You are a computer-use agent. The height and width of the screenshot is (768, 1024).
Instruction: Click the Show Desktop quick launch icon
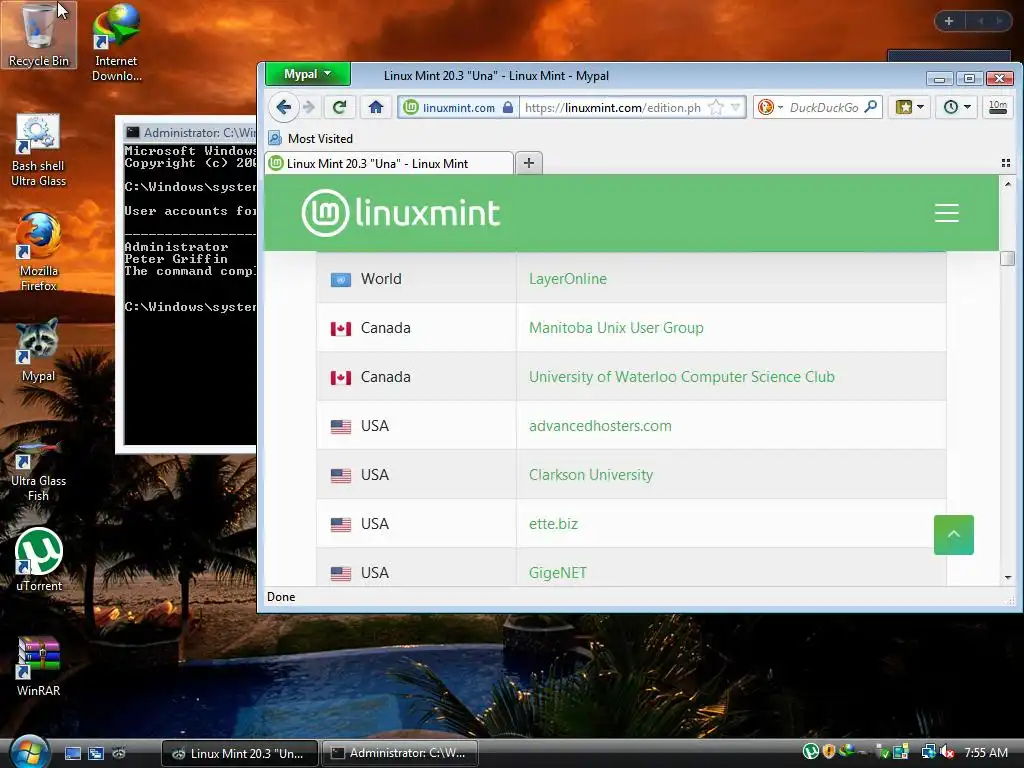click(72, 753)
